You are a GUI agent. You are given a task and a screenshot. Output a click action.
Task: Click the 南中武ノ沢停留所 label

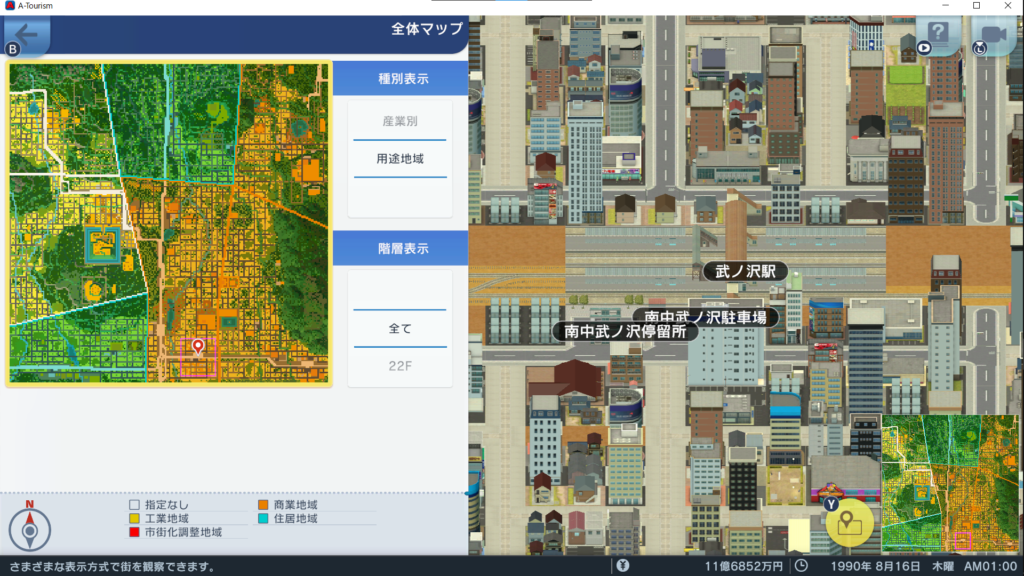point(625,331)
